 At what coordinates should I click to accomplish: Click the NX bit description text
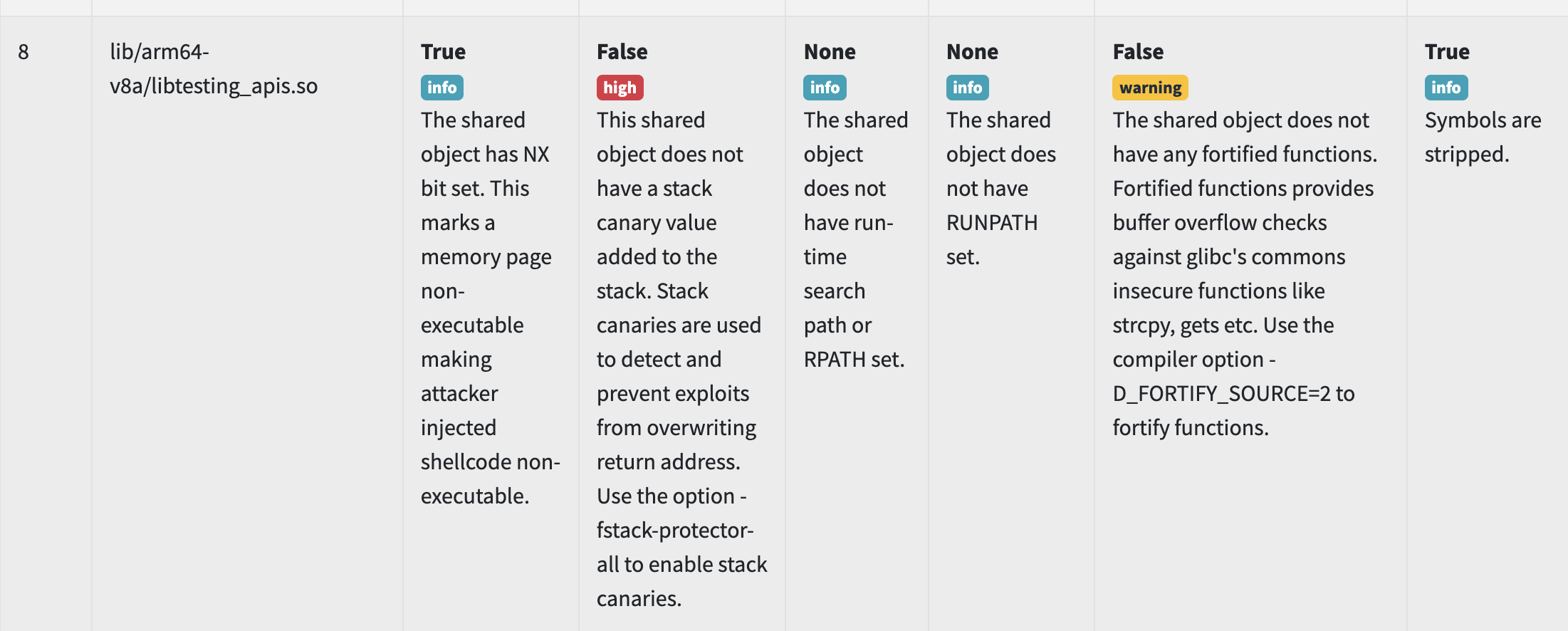(491, 308)
